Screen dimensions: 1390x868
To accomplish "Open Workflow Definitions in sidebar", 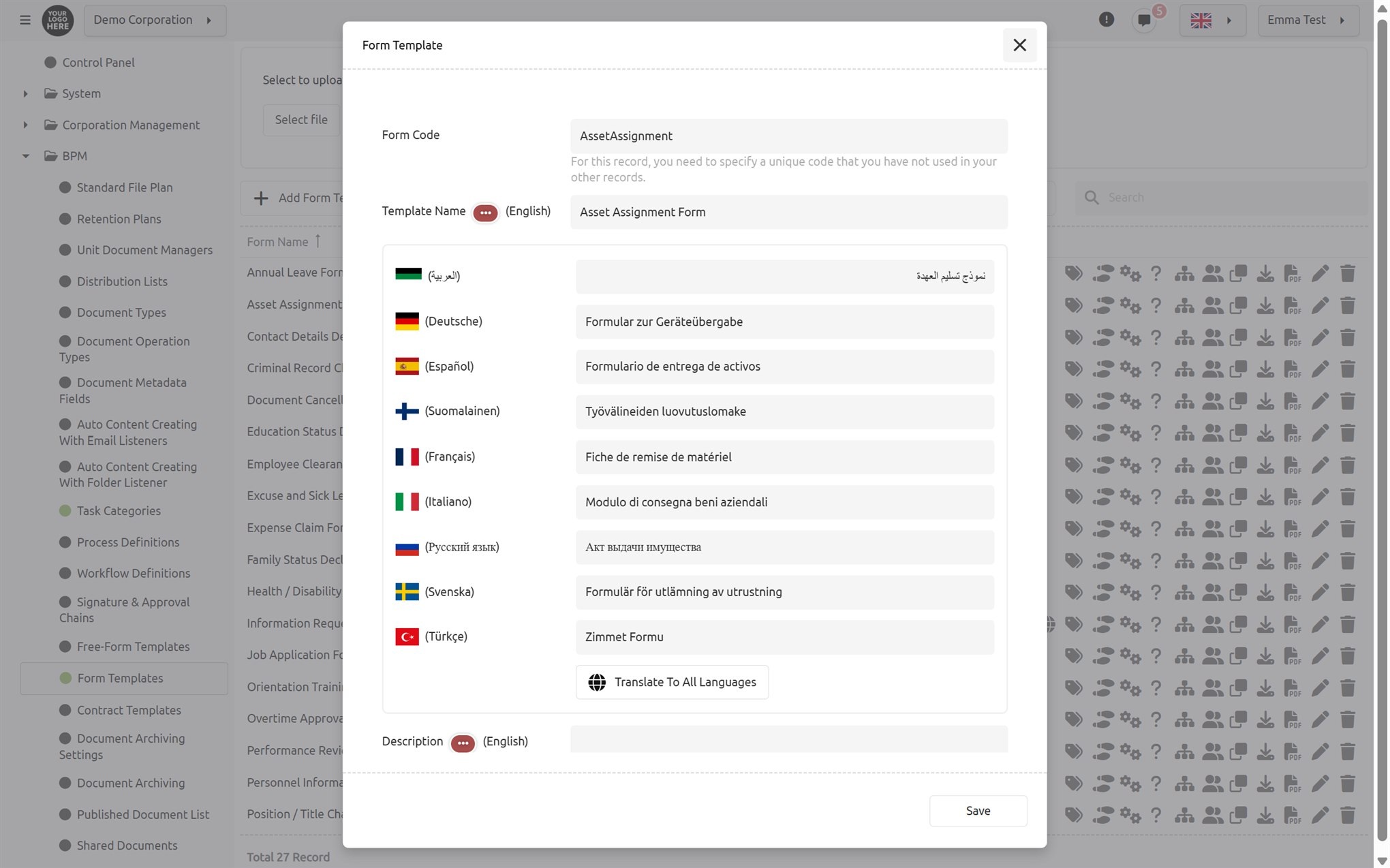I will click(x=133, y=574).
